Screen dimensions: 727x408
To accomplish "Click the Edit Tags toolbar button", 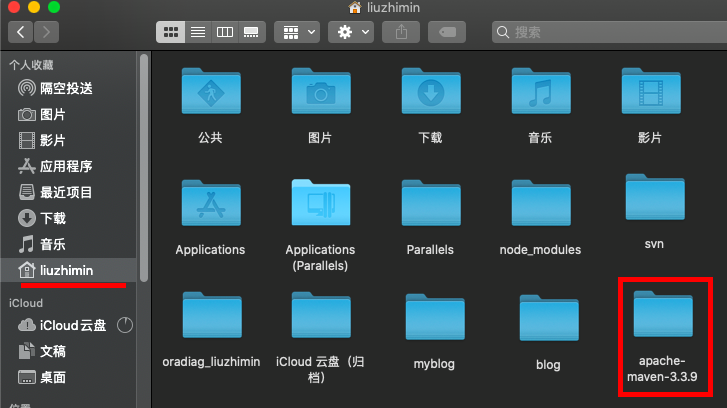I will pyautogui.click(x=448, y=32).
